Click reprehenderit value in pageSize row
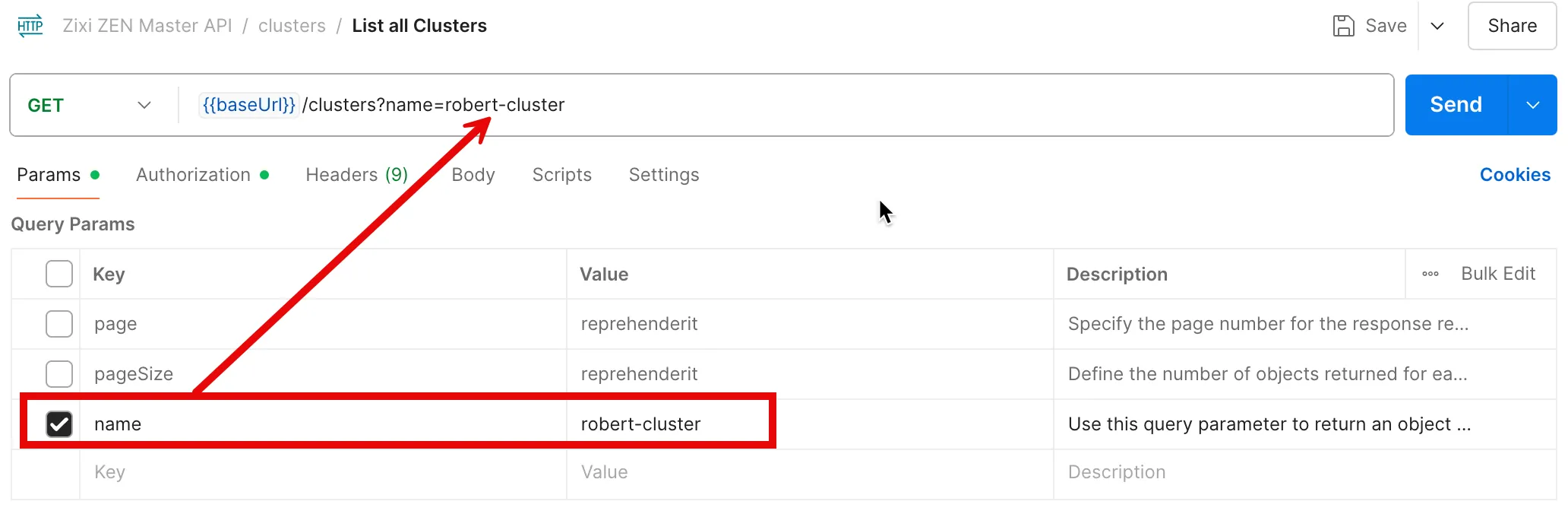 click(639, 374)
